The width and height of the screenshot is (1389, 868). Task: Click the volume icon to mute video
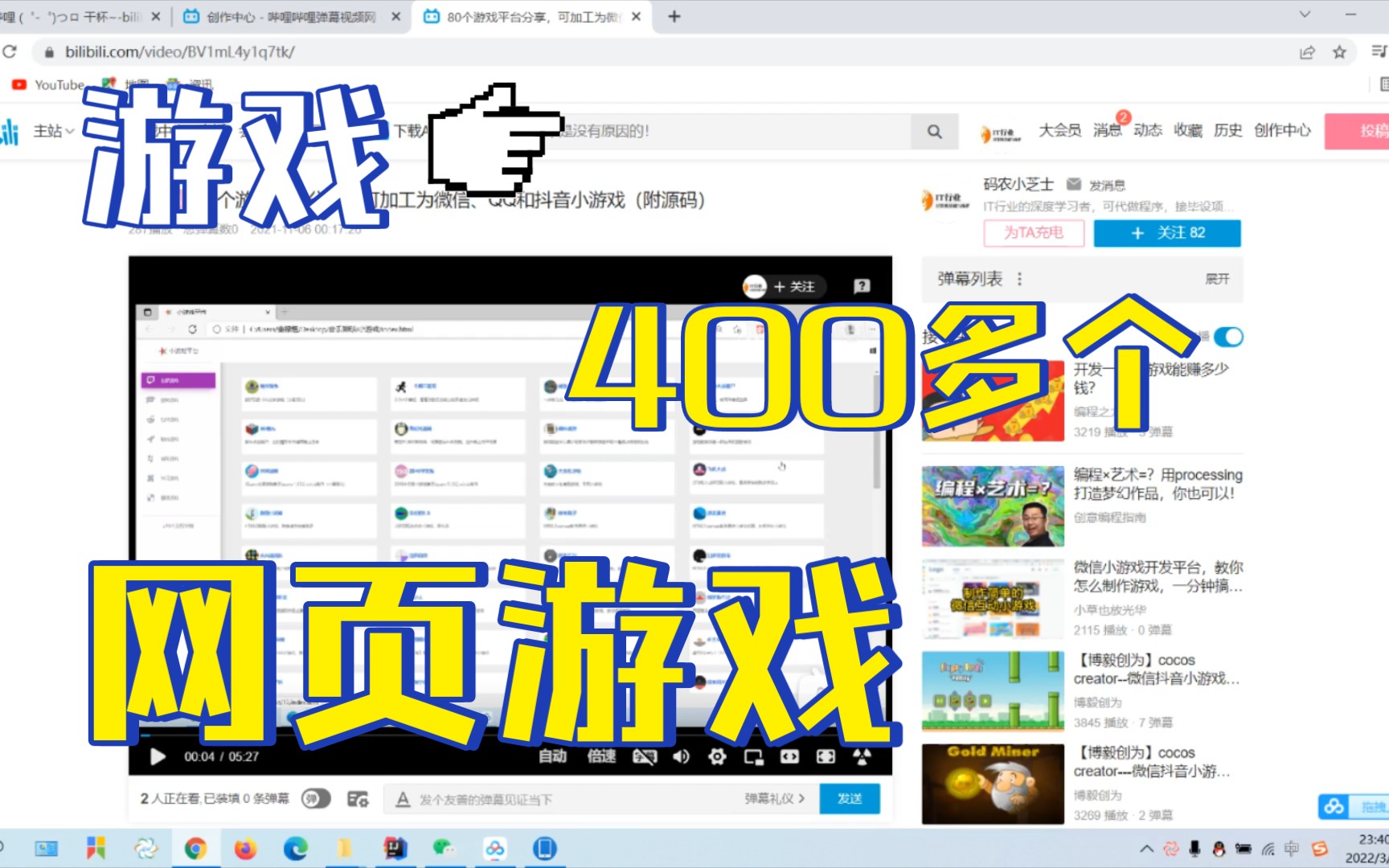pos(682,756)
